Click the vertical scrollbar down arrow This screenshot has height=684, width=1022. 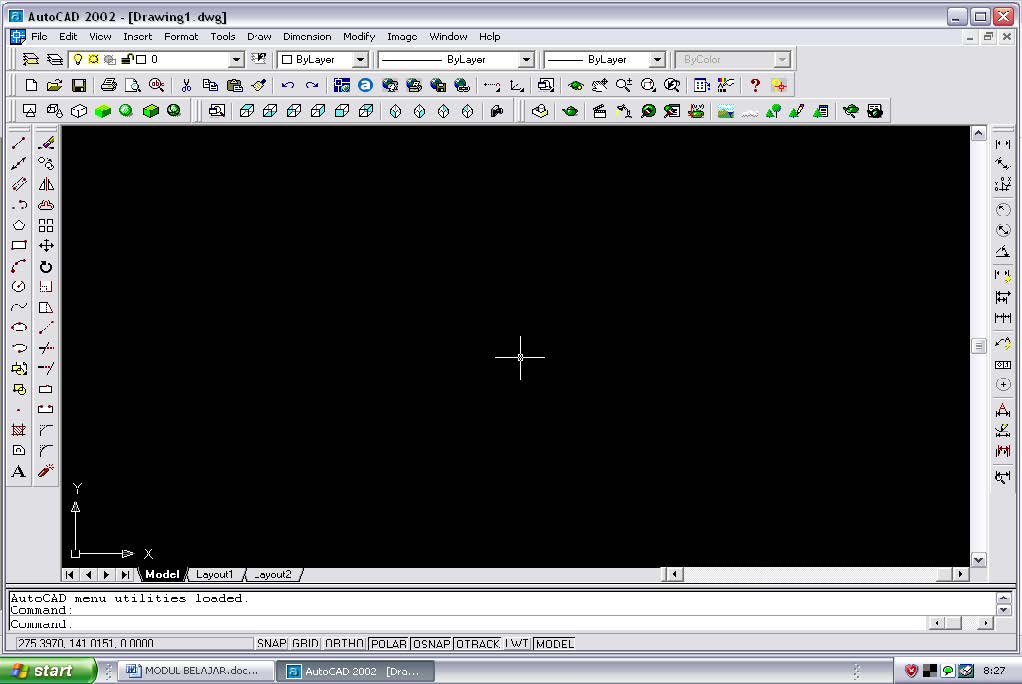(978, 559)
